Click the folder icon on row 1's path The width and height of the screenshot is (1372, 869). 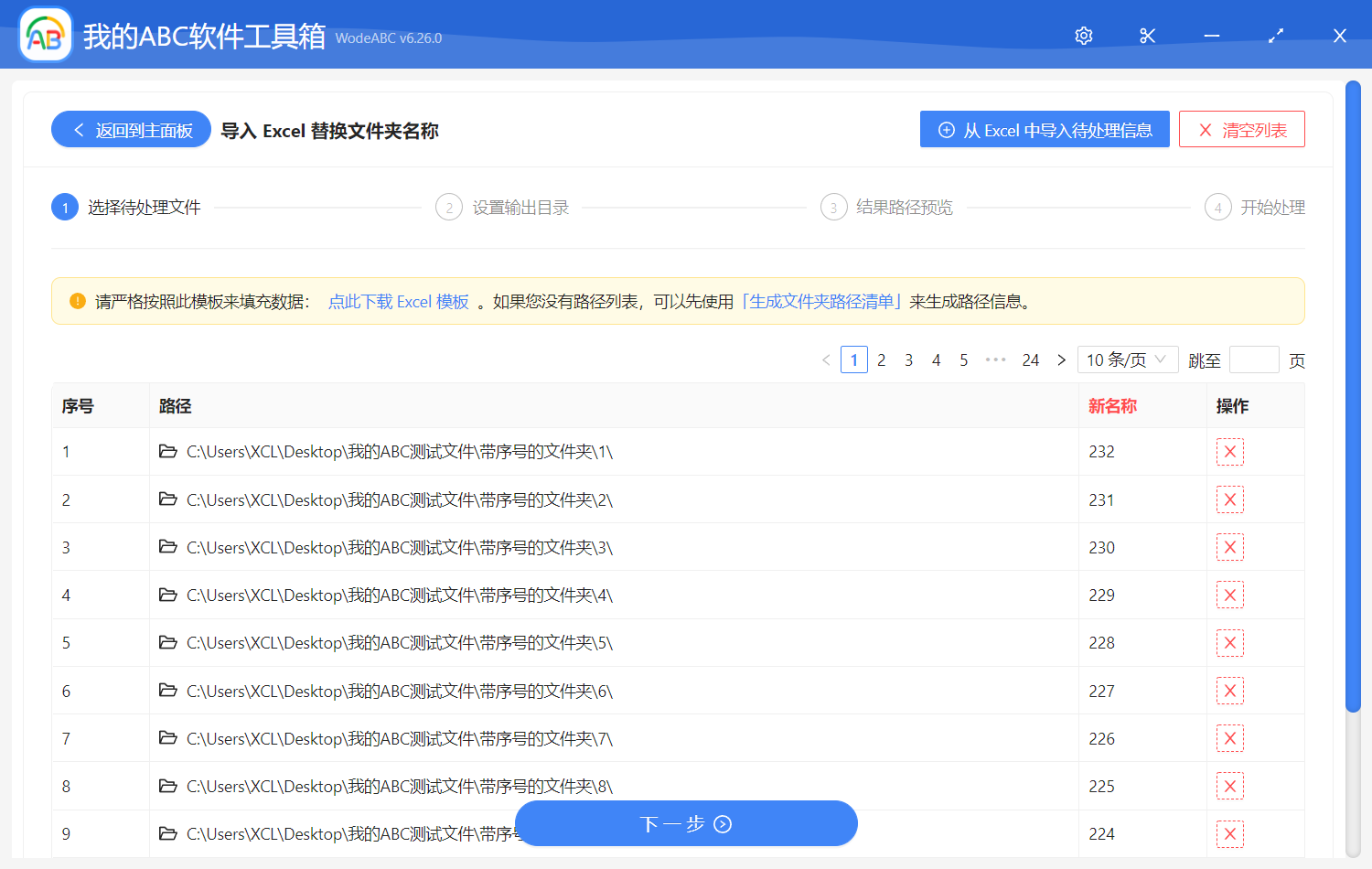[x=168, y=451]
